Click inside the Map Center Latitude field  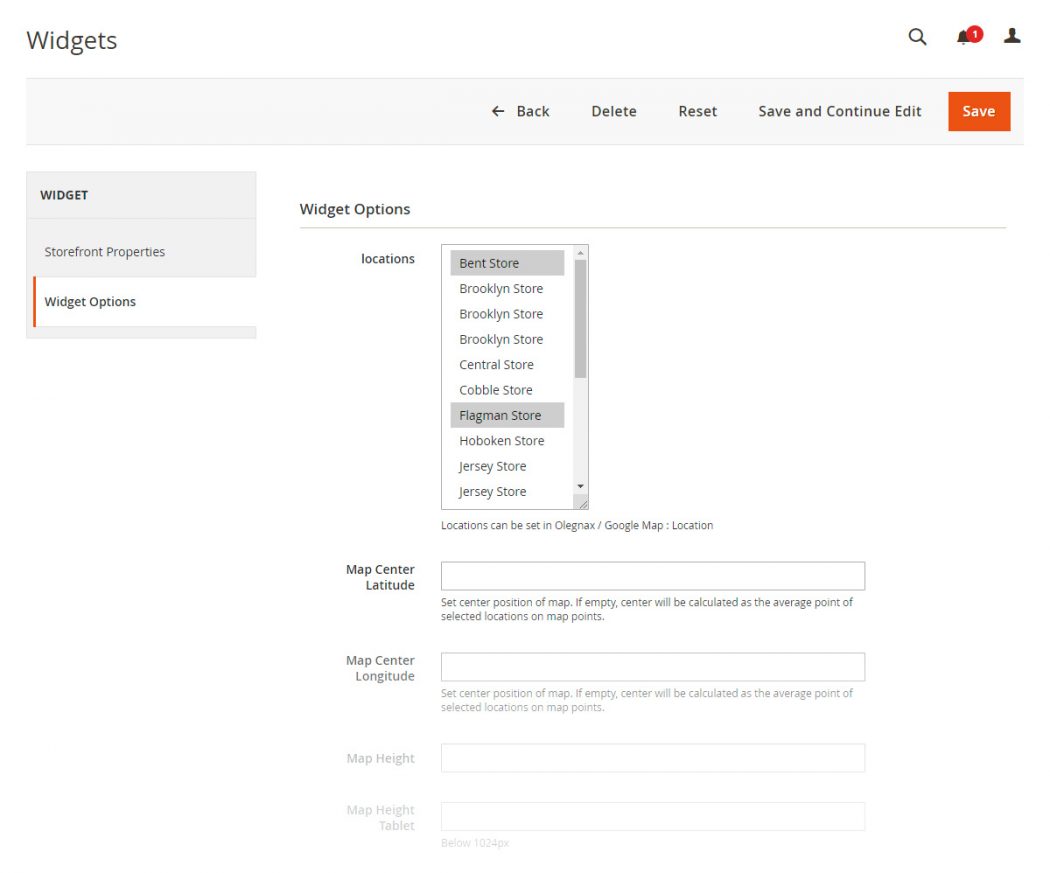pos(652,575)
